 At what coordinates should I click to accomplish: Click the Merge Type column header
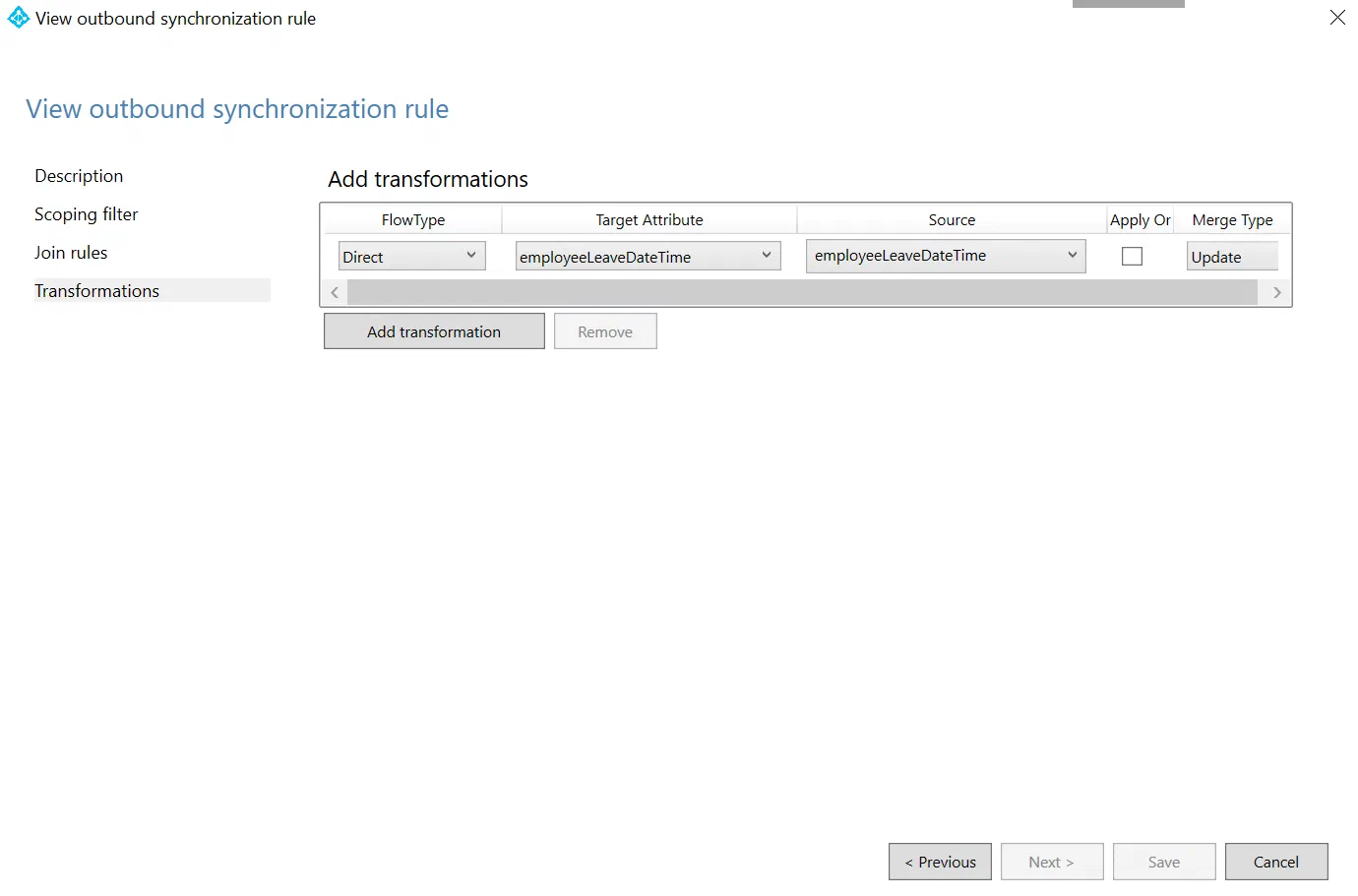coord(1232,220)
